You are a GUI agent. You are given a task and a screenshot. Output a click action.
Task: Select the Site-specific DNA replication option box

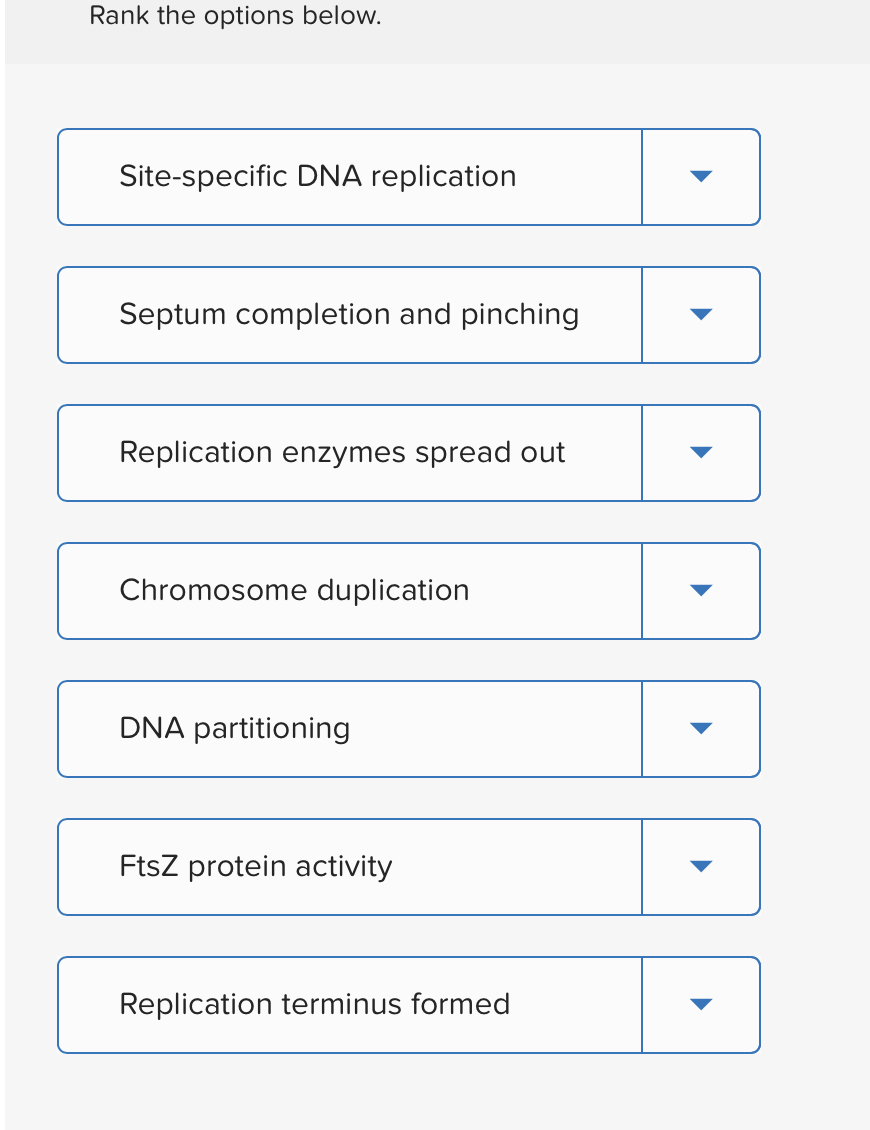click(350, 176)
